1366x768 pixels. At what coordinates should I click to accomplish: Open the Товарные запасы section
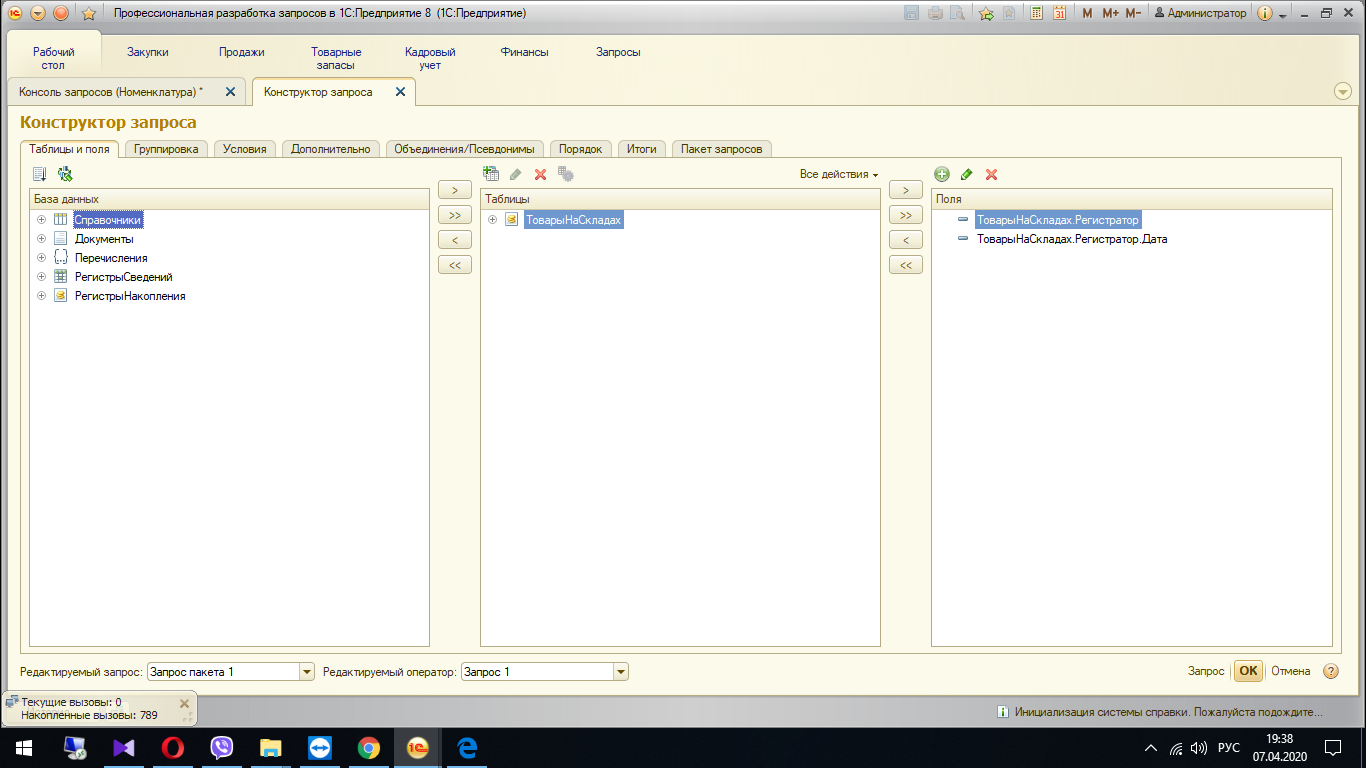click(336, 58)
